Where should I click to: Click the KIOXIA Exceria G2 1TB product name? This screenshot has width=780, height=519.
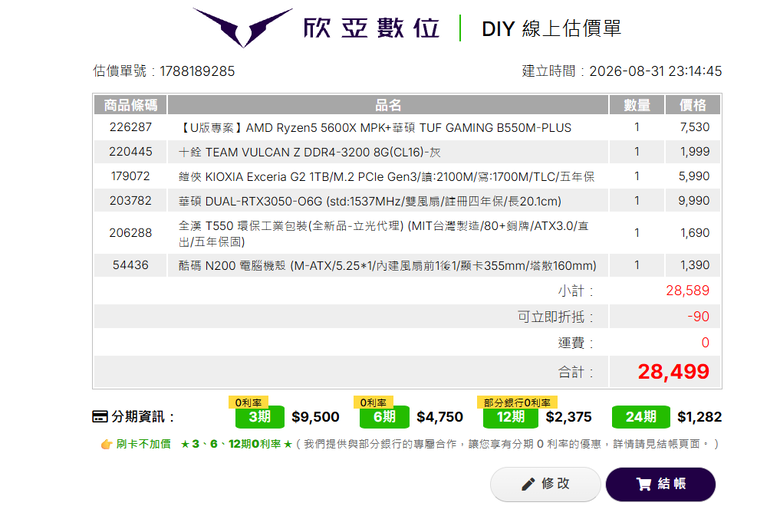click(387, 177)
